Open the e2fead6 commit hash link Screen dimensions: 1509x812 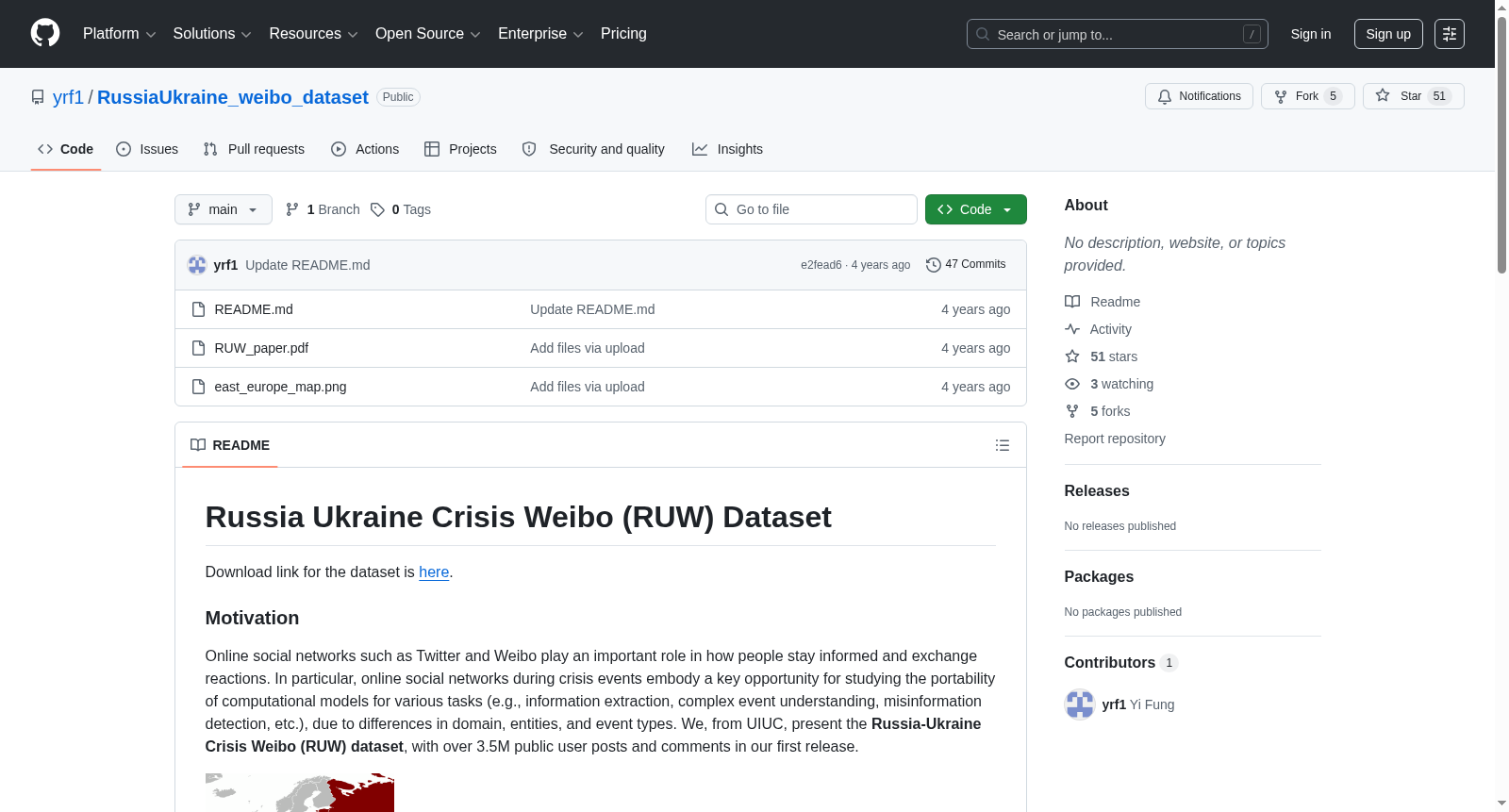point(821,265)
